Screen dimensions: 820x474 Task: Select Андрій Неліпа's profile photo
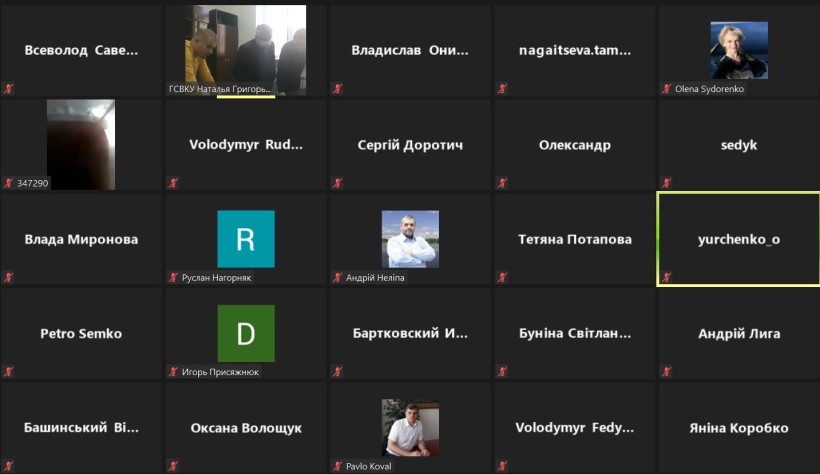coord(410,239)
